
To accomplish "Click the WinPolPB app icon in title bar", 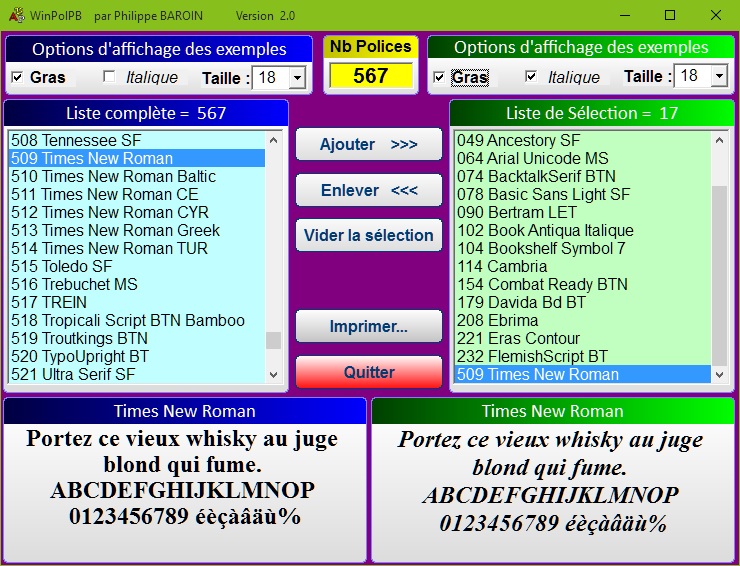I will 16,15.
